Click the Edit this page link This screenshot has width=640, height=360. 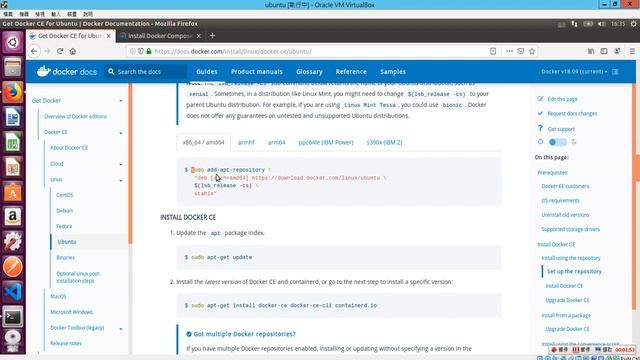pos(562,99)
